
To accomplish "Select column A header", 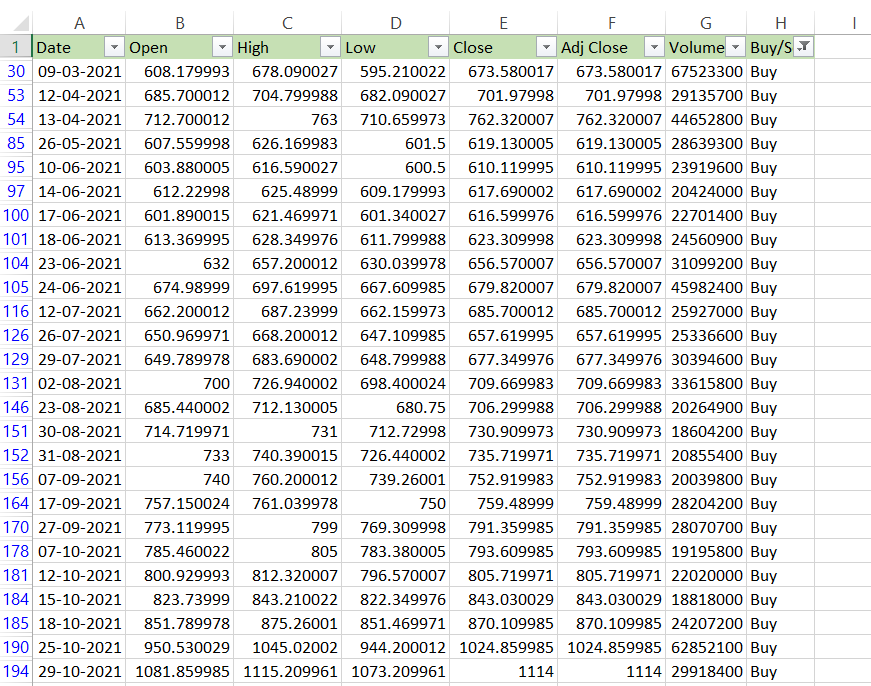I will (x=79, y=22).
